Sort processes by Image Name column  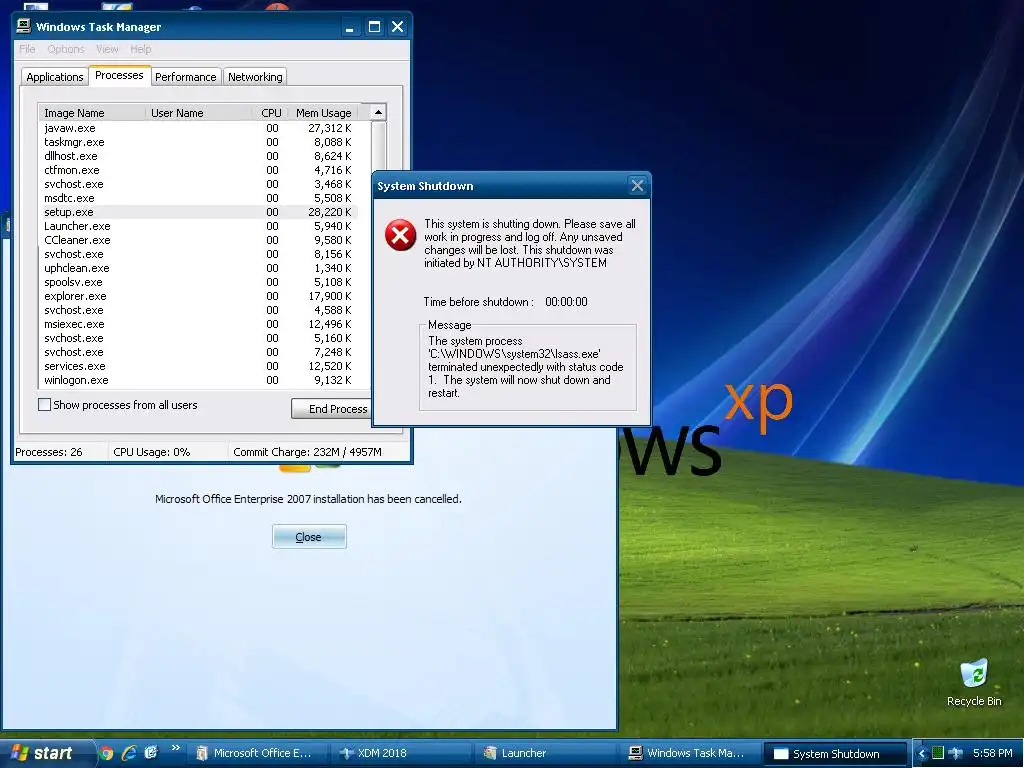91,113
